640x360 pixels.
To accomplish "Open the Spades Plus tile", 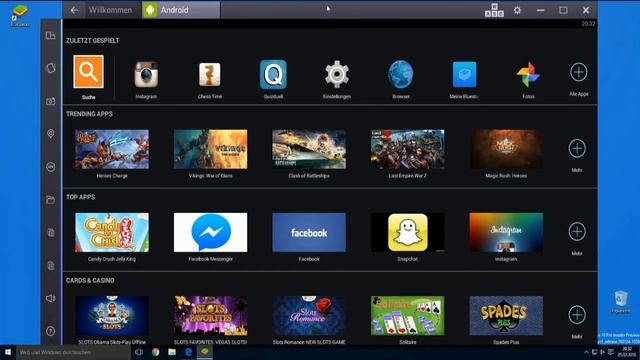I will [506, 316].
